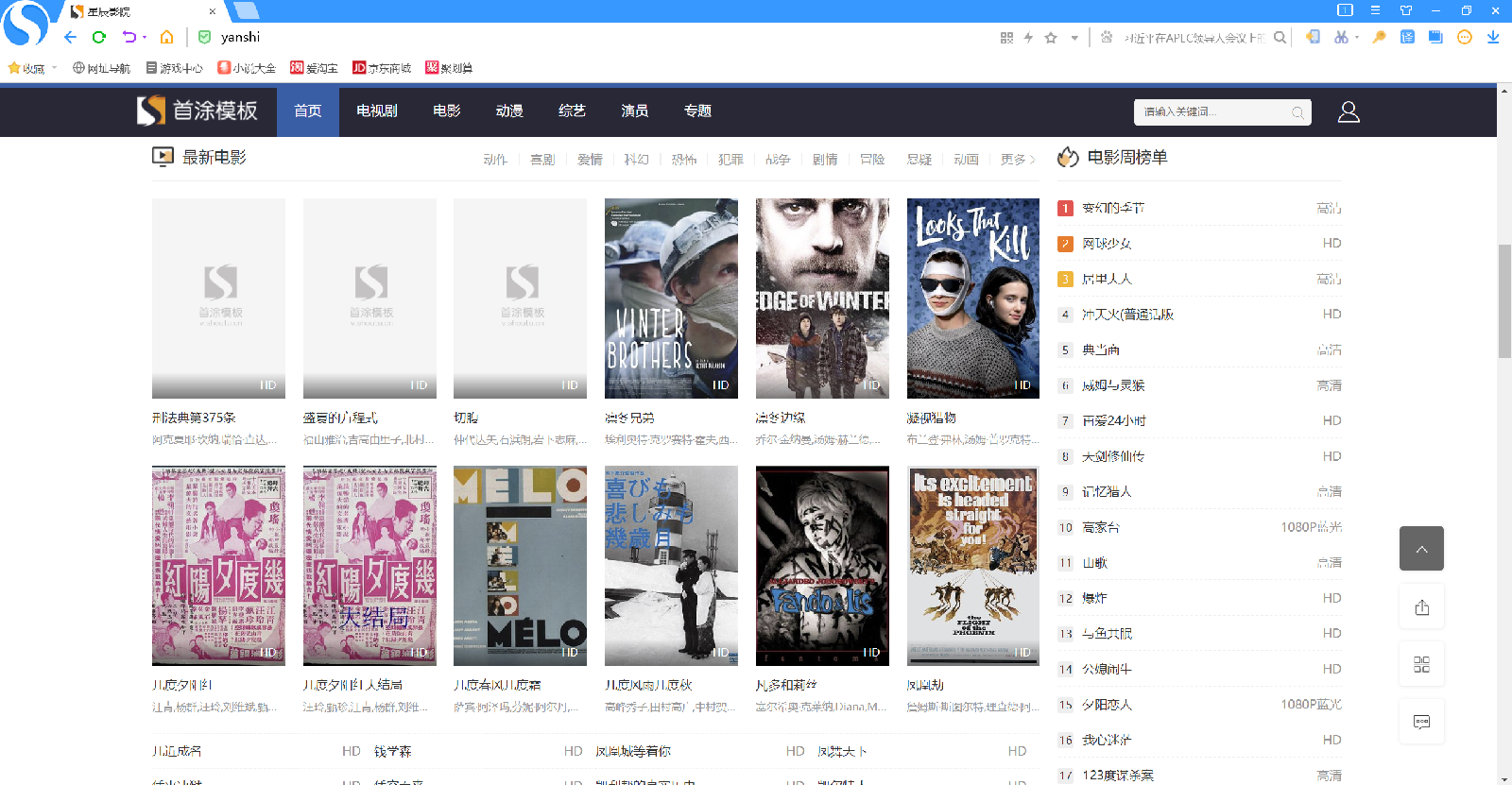Open the message feedback icon in floating sidebar
Viewport: 1512px width, 785px height.
pyautogui.click(x=1421, y=722)
